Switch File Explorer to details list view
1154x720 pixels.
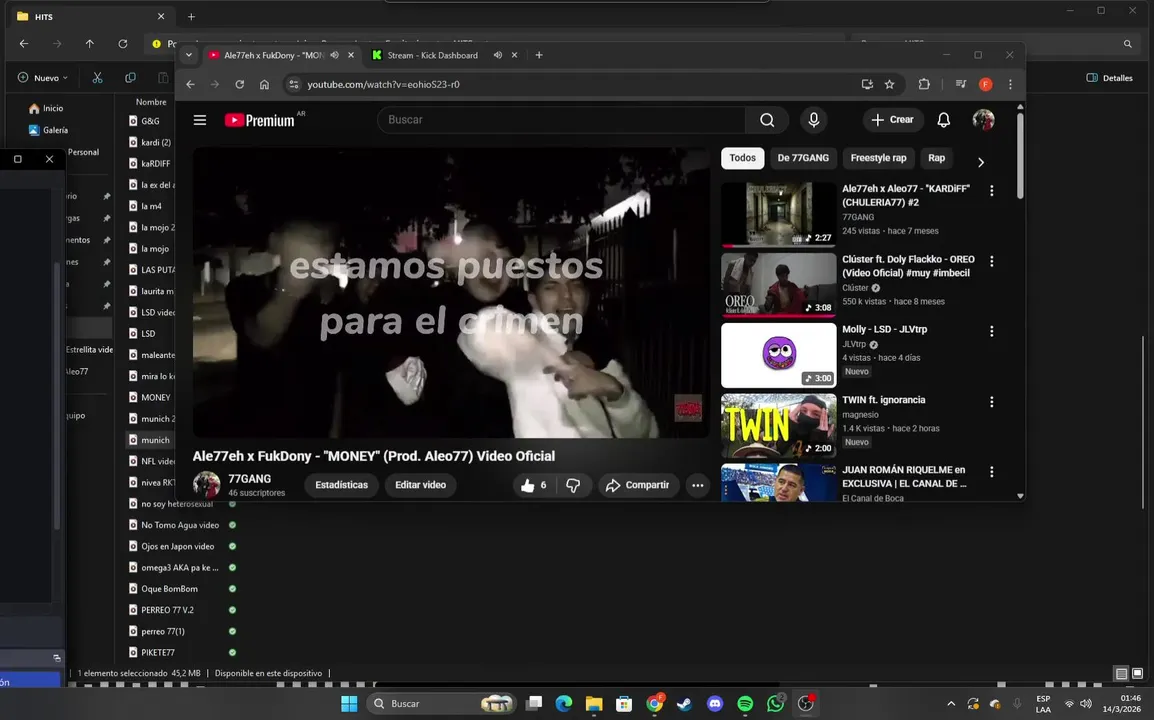coord(1121,673)
